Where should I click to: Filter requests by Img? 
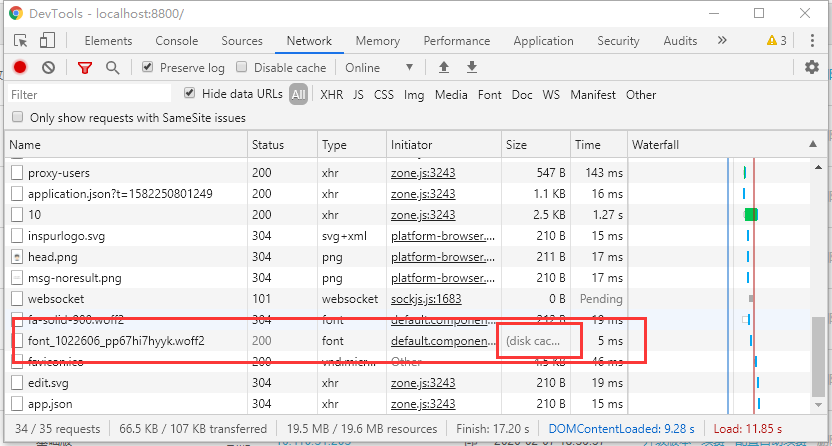414,94
